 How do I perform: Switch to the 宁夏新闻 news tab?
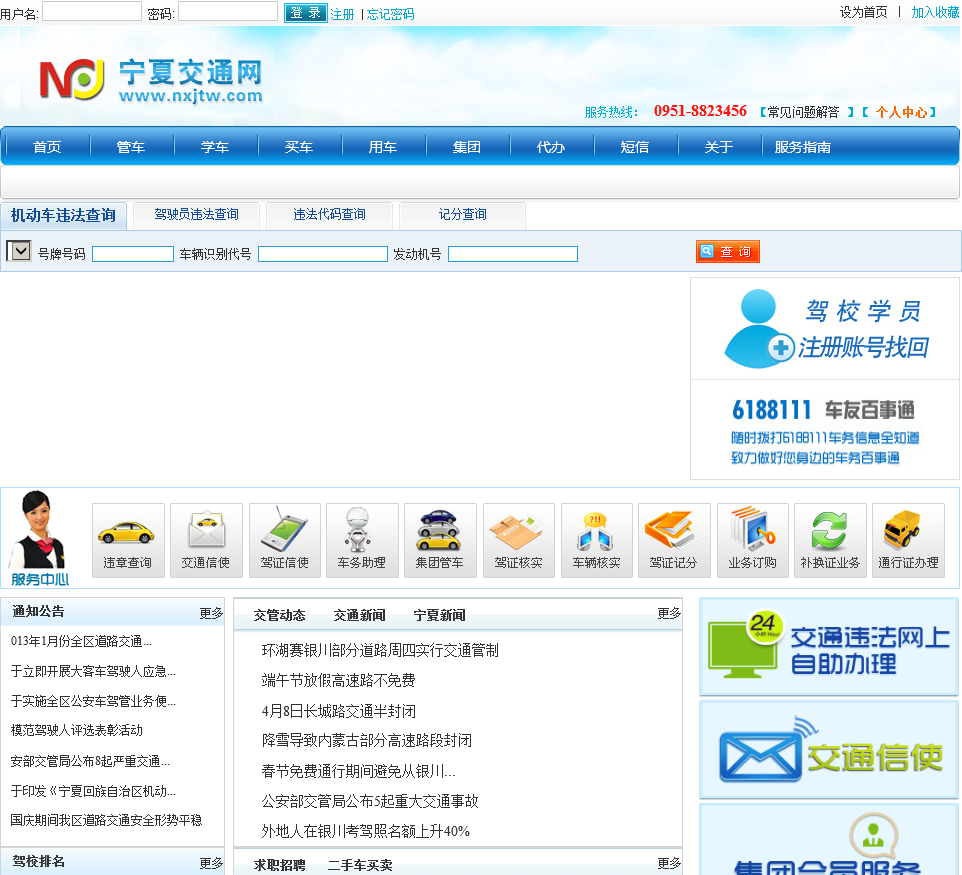(x=439, y=615)
